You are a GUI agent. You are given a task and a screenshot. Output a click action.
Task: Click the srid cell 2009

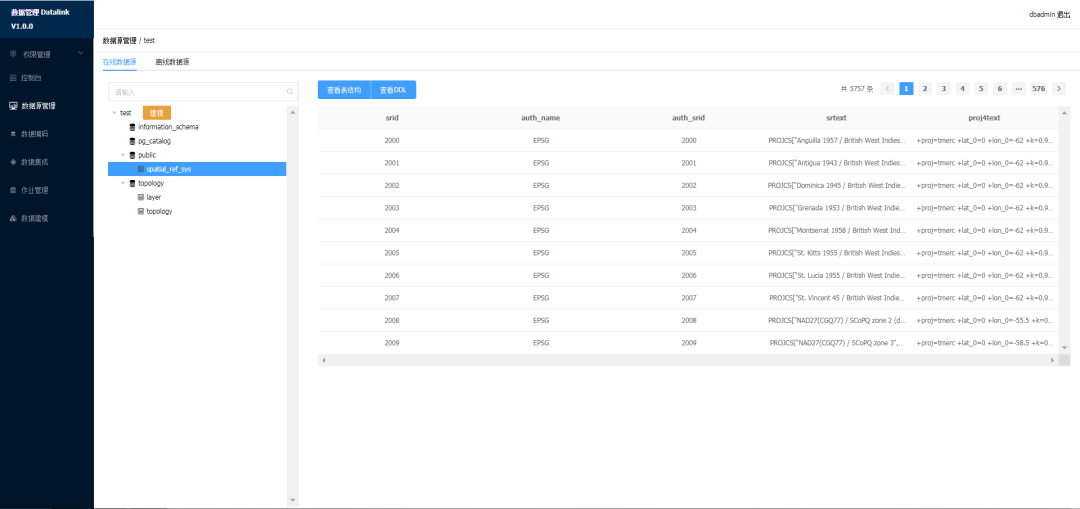click(392, 342)
